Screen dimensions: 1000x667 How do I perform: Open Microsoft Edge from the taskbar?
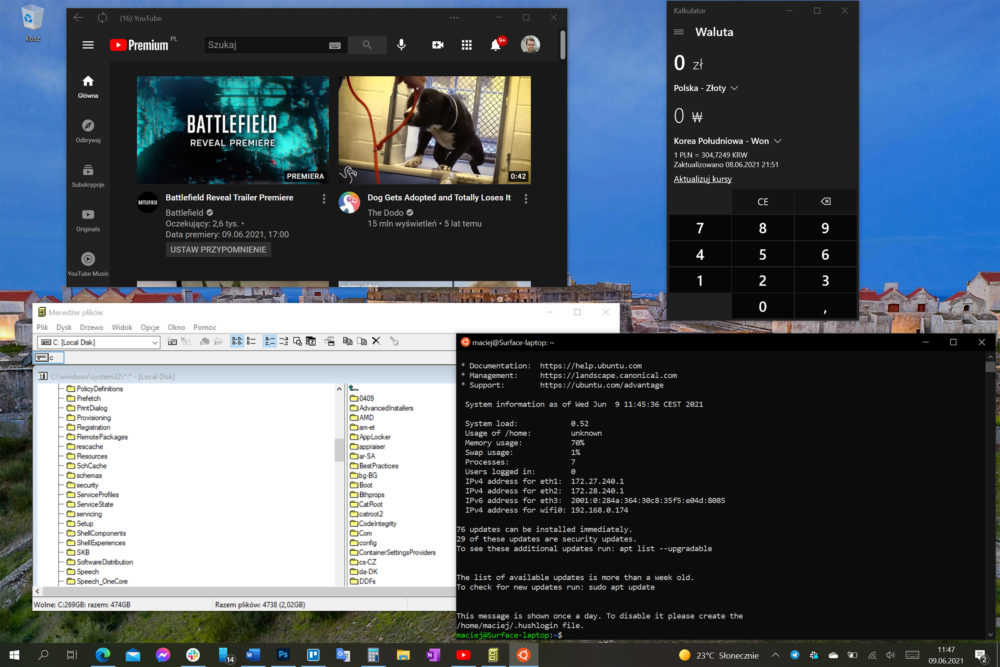[x=103, y=655]
